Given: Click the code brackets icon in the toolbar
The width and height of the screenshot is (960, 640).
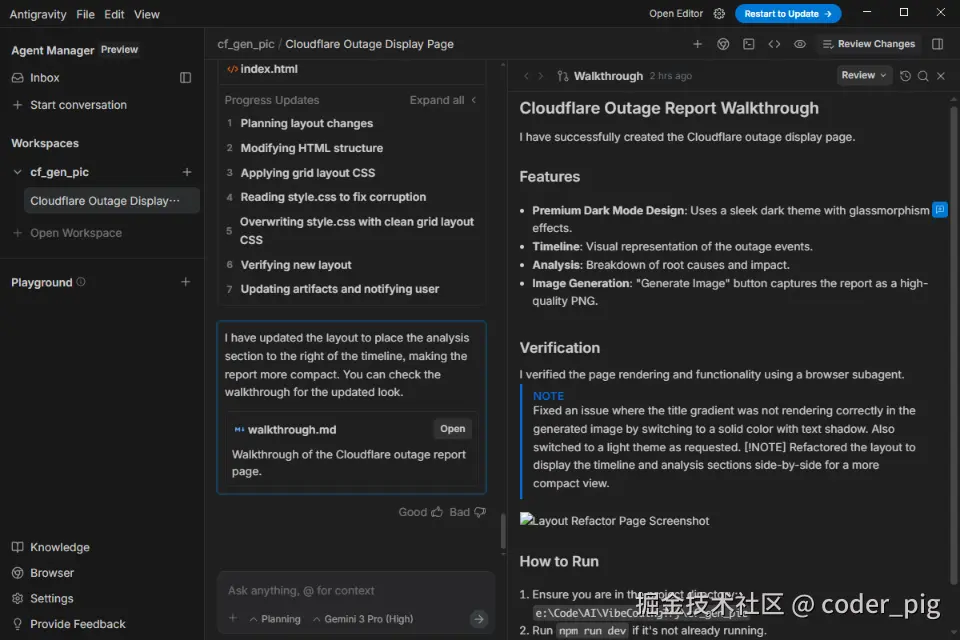Looking at the screenshot, I should 774,44.
